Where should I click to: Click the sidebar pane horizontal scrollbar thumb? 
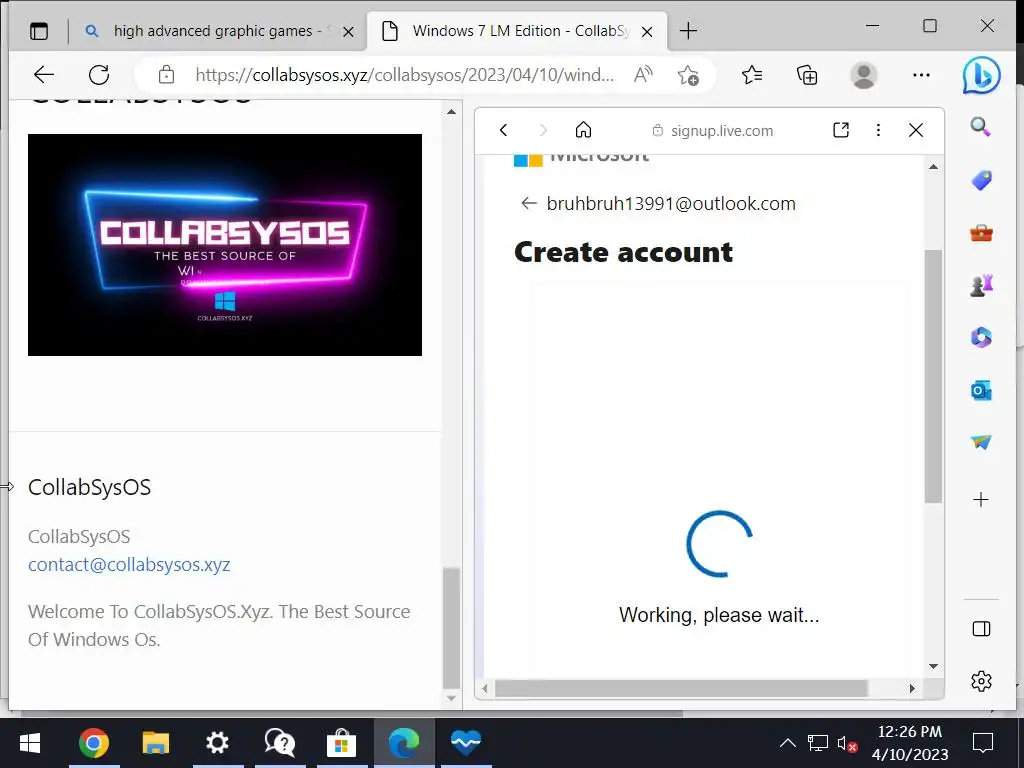[x=680, y=688]
